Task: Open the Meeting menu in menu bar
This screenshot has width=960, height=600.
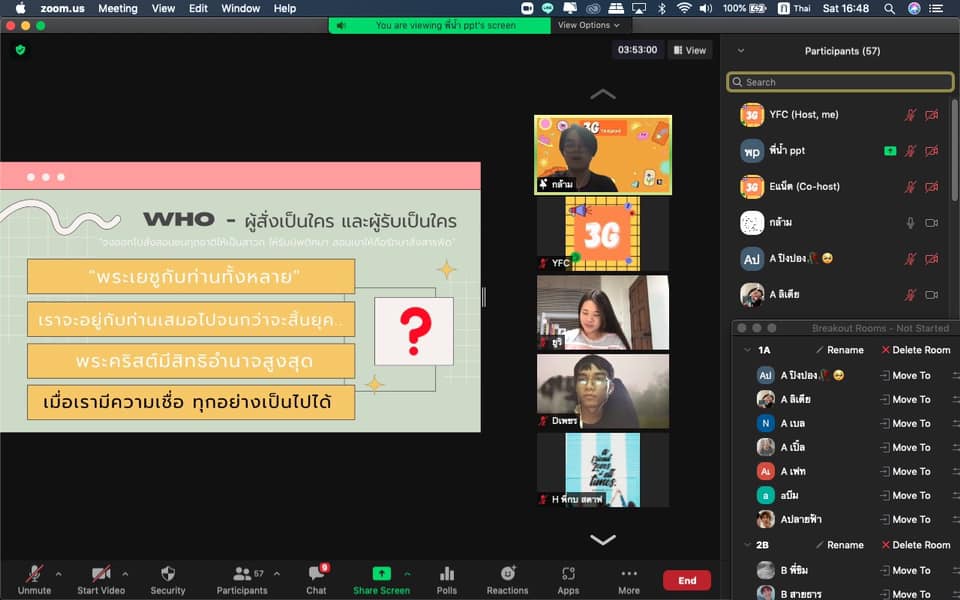Action: click(117, 8)
